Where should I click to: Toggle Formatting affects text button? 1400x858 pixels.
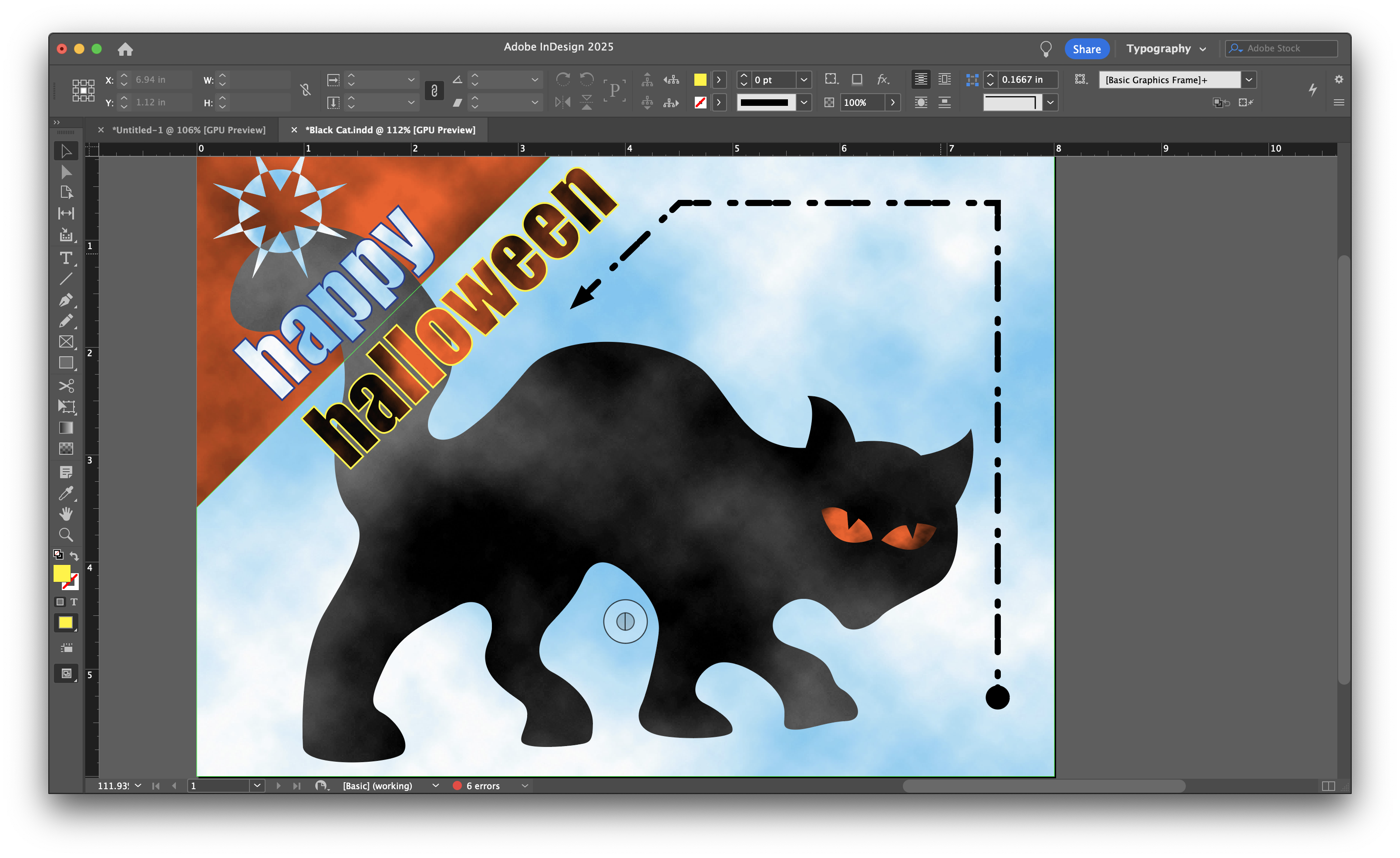click(74, 602)
